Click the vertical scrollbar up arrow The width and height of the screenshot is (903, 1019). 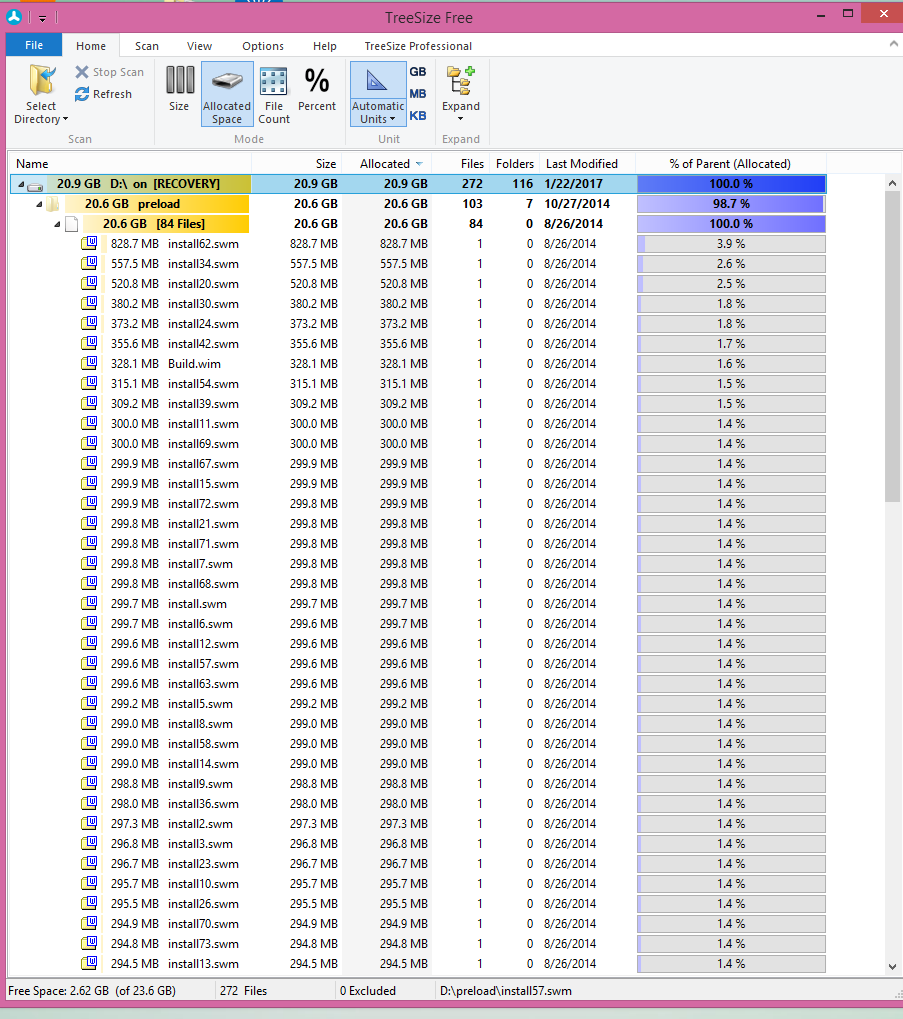pos(893,183)
